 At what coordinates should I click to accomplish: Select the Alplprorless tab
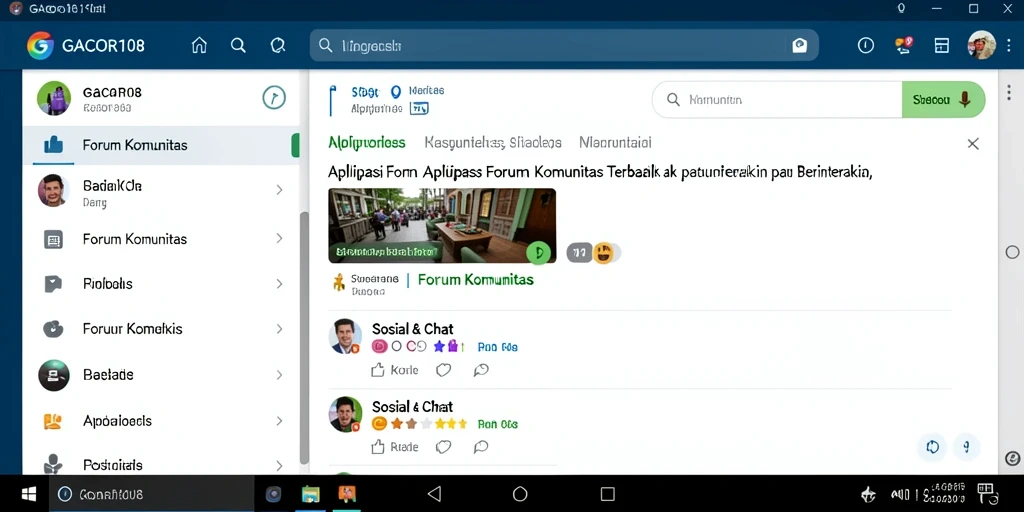tap(367, 142)
